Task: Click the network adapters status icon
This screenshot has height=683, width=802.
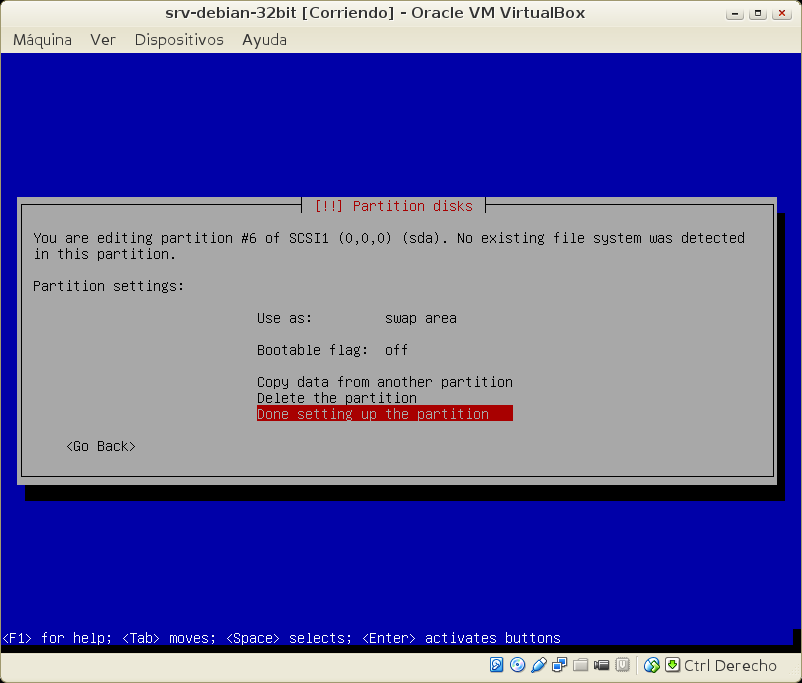Action: (x=560, y=665)
